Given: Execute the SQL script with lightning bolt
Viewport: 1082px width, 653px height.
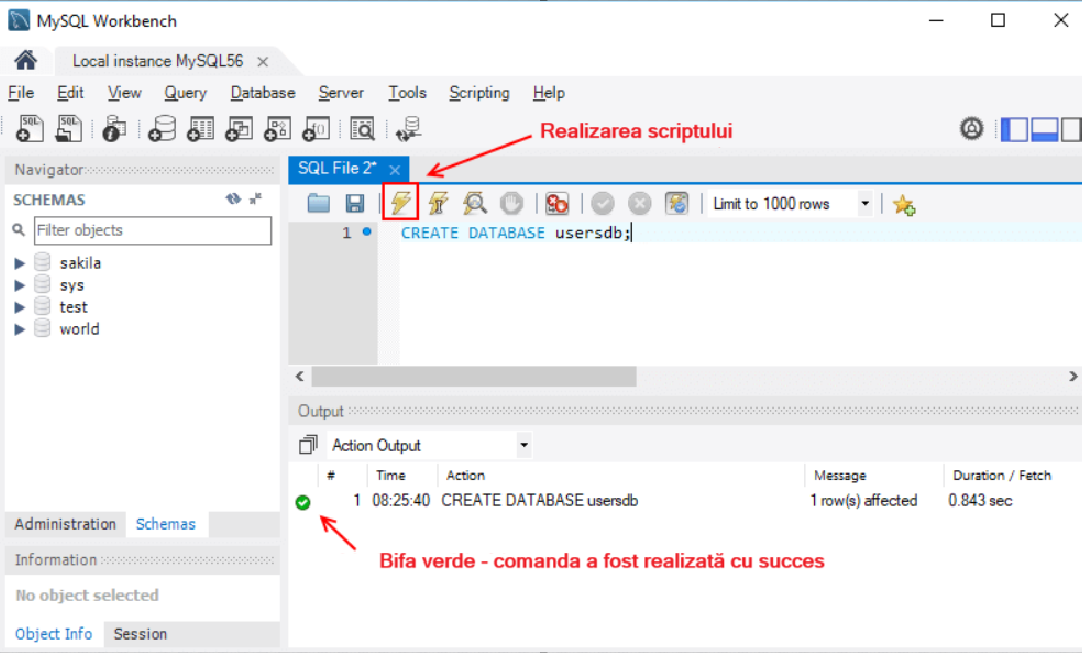Looking at the screenshot, I should point(400,202).
